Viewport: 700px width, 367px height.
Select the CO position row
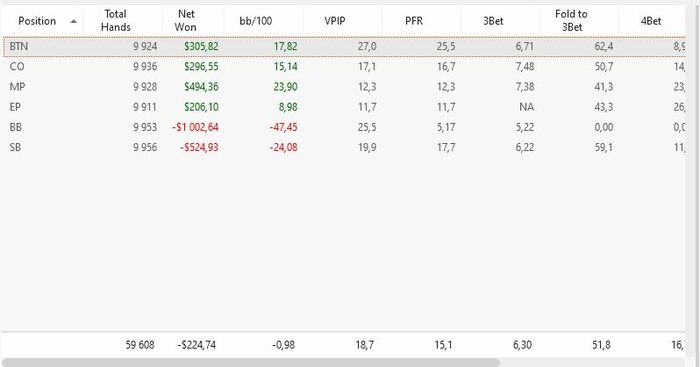(344, 67)
